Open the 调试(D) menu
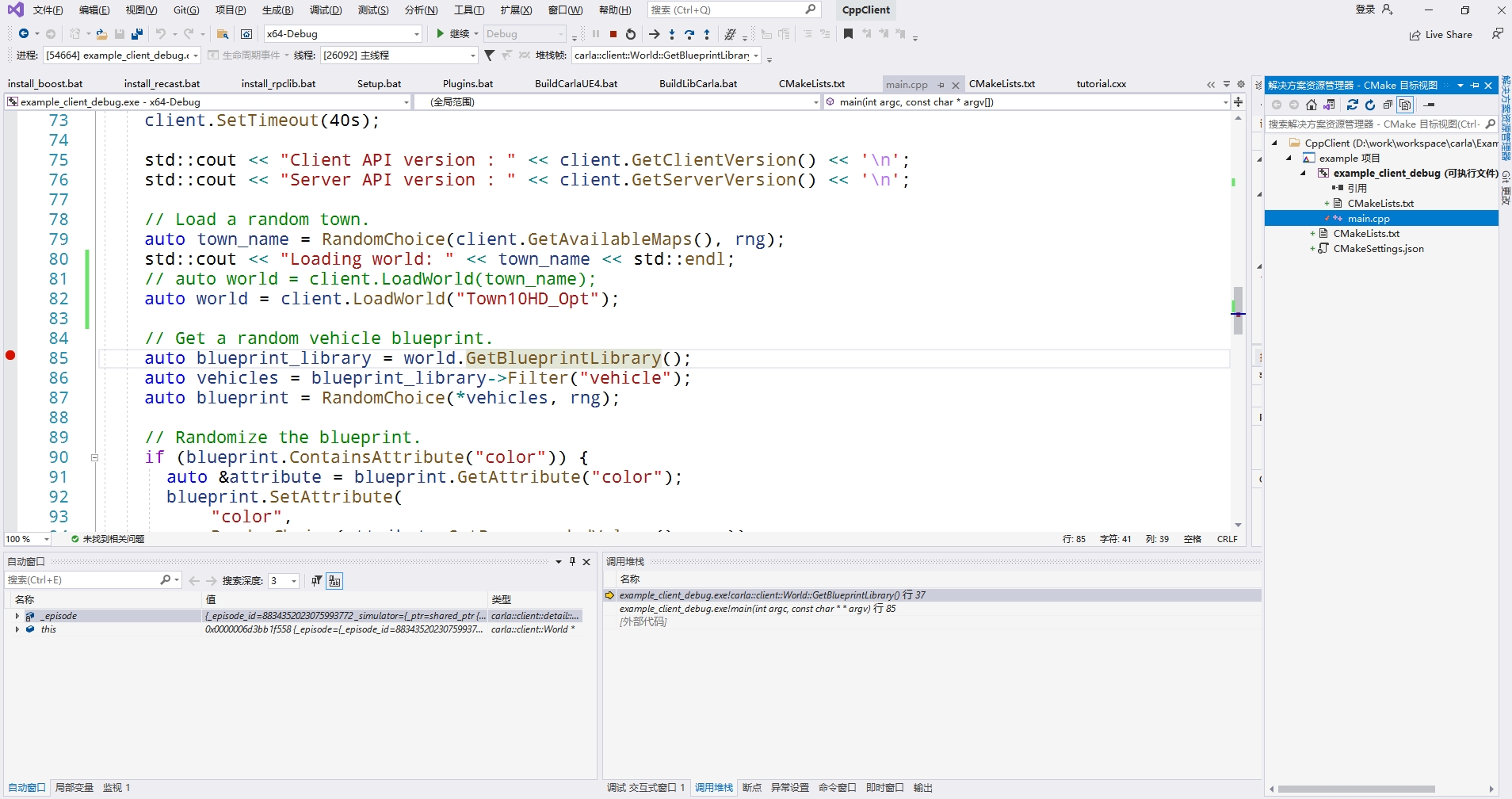This screenshot has height=799, width=1512. point(325,10)
